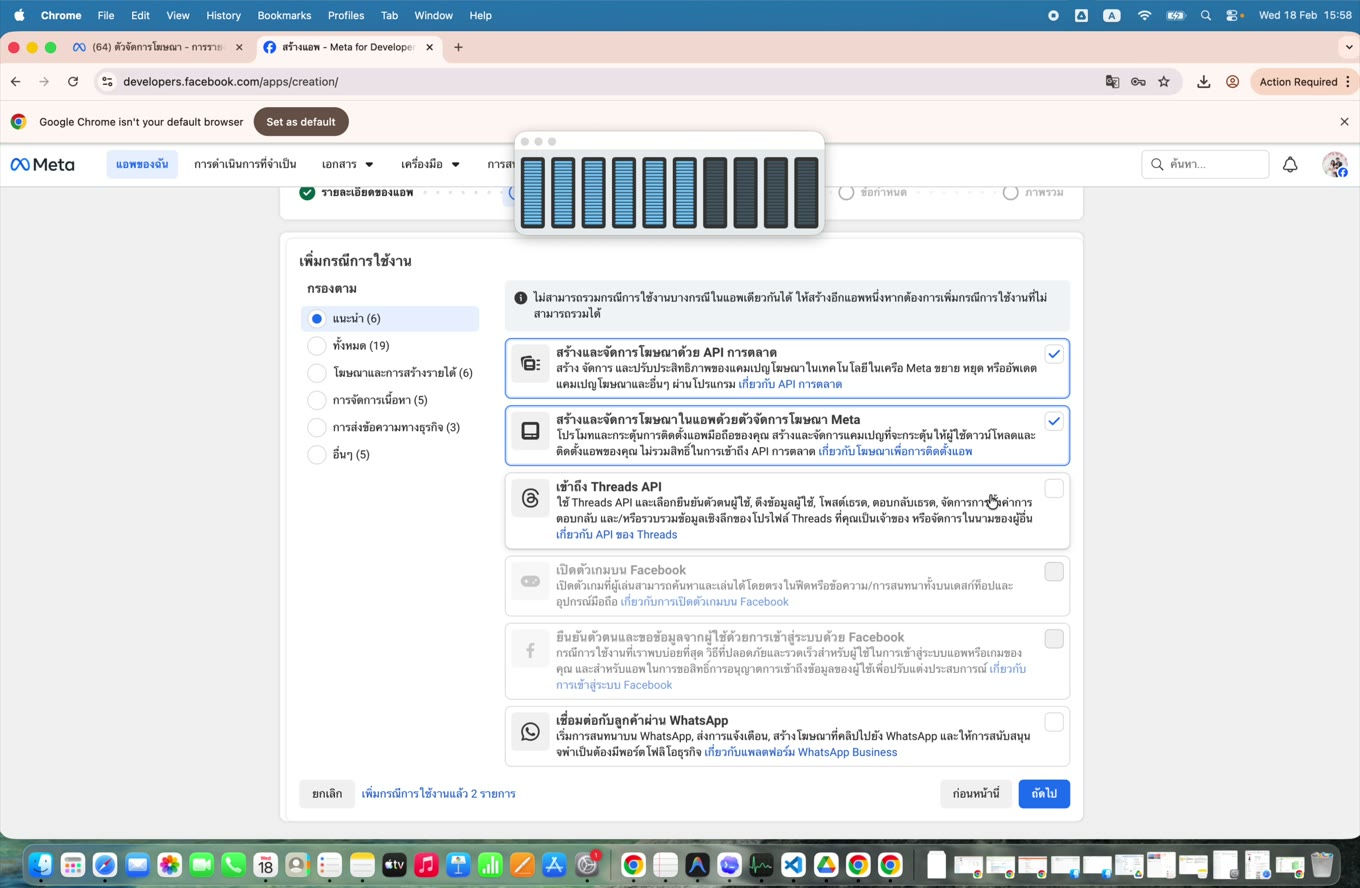Viewport: 1360px width, 888px height.
Task: Open the Profiles menu in menu bar
Action: (346, 15)
